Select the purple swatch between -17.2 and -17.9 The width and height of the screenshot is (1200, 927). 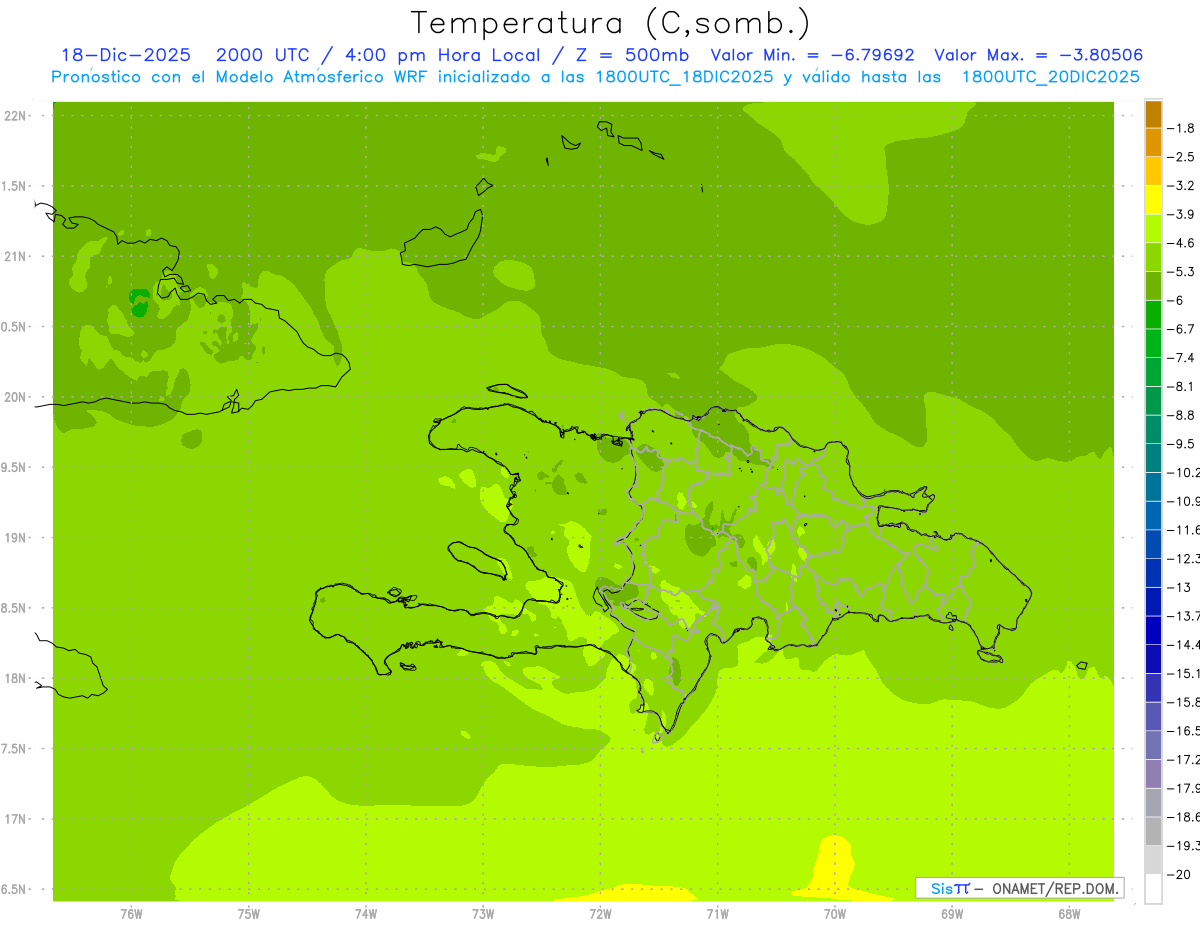click(1153, 773)
